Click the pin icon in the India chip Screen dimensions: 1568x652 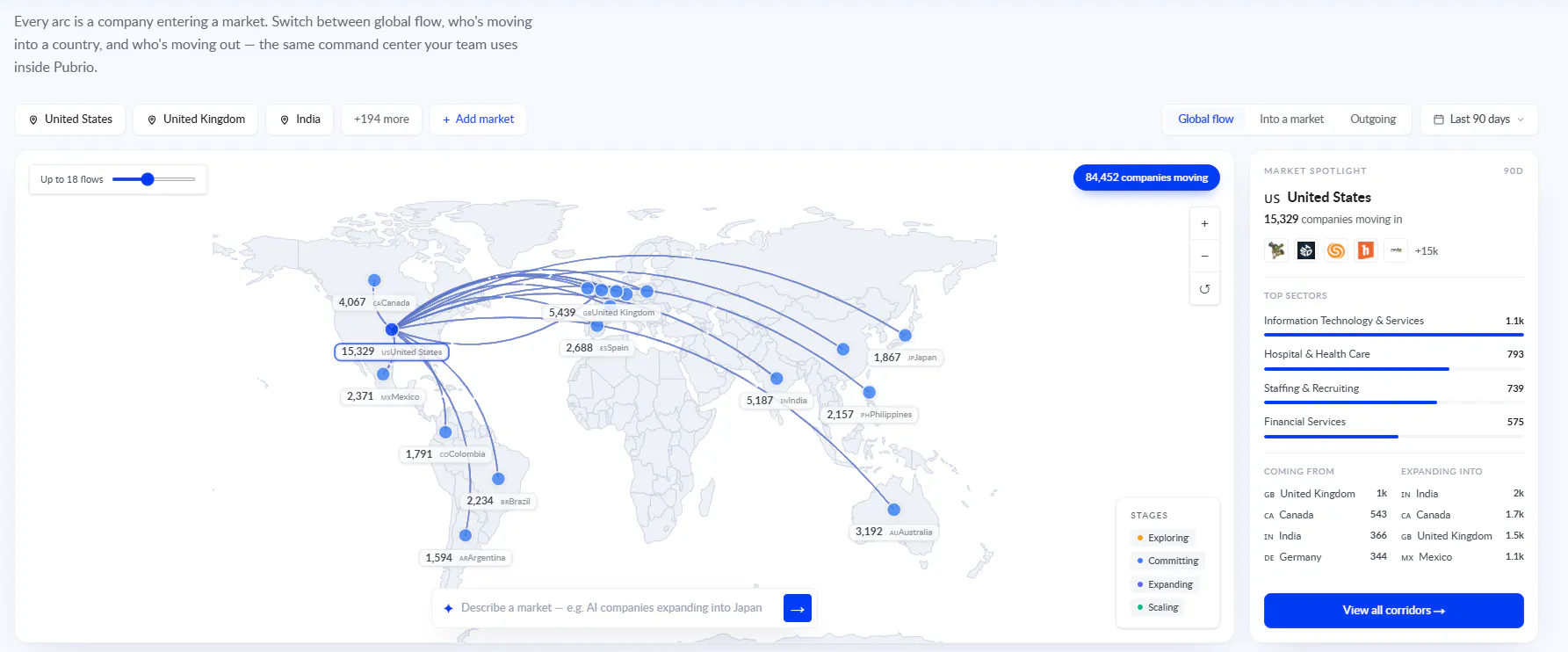click(285, 120)
